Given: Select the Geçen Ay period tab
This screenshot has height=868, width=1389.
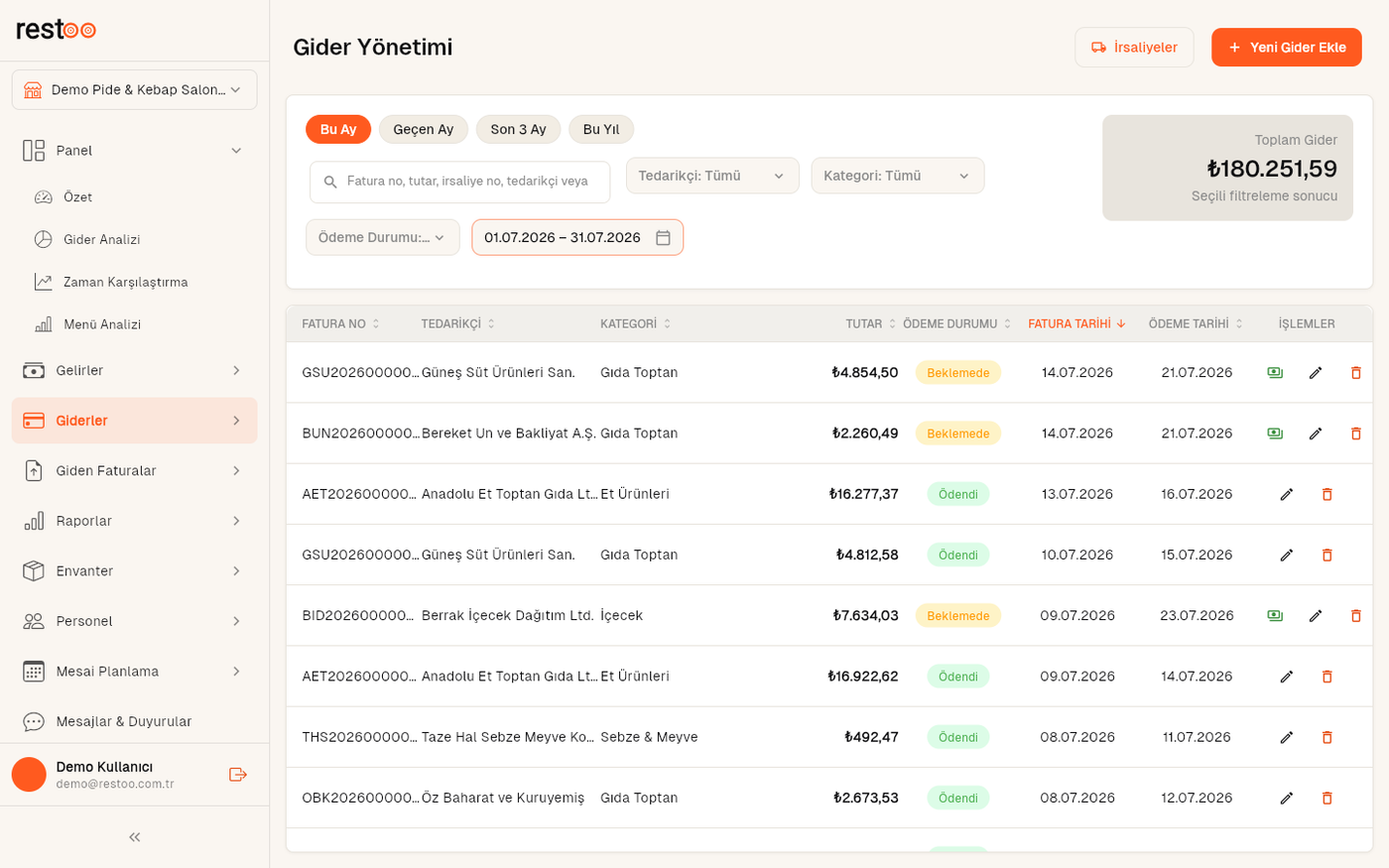Looking at the screenshot, I should pyautogui.click(x=424, y=130).
